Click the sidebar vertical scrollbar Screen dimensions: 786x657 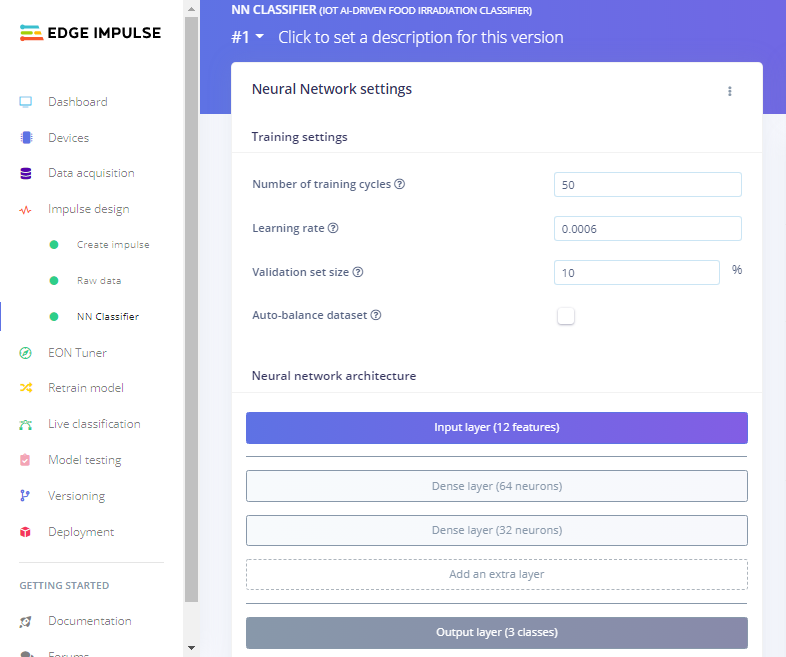[191, 300]
